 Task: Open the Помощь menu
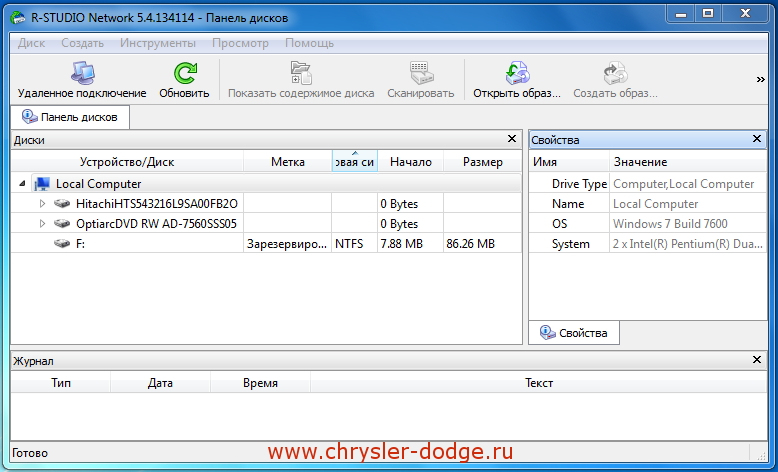309,43
